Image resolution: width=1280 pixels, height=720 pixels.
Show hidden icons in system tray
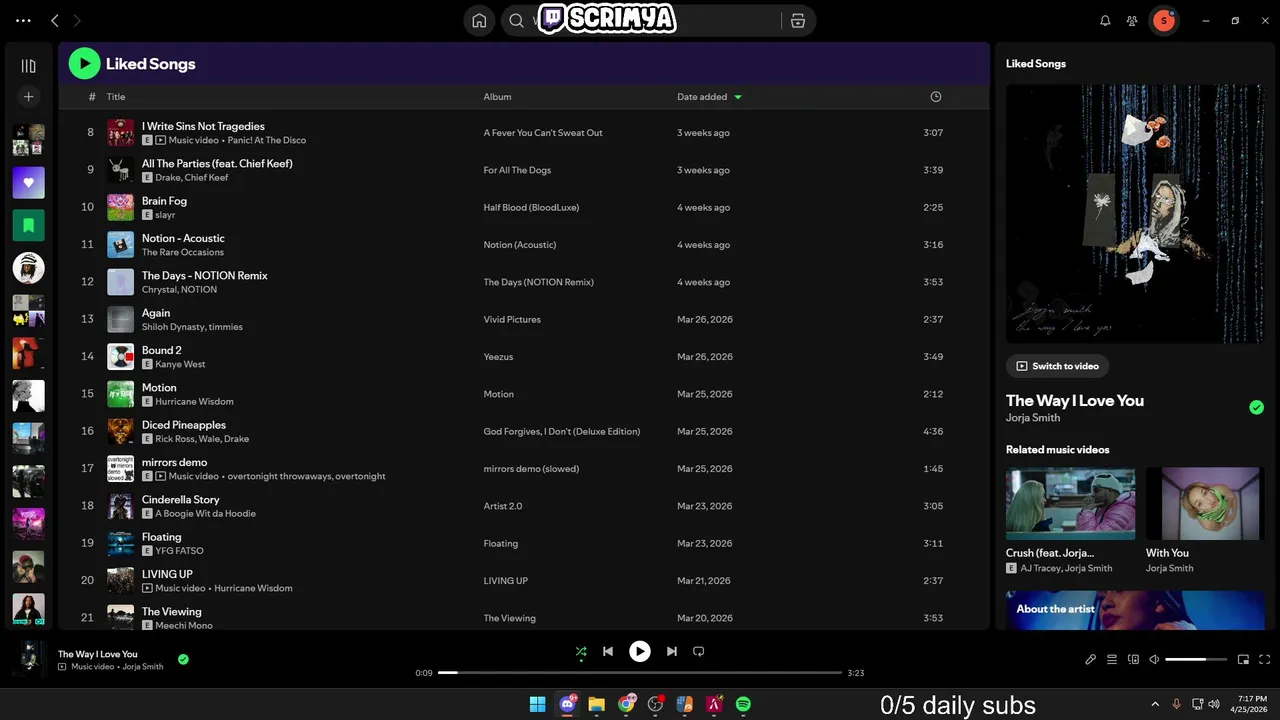tap(1155, 704)
